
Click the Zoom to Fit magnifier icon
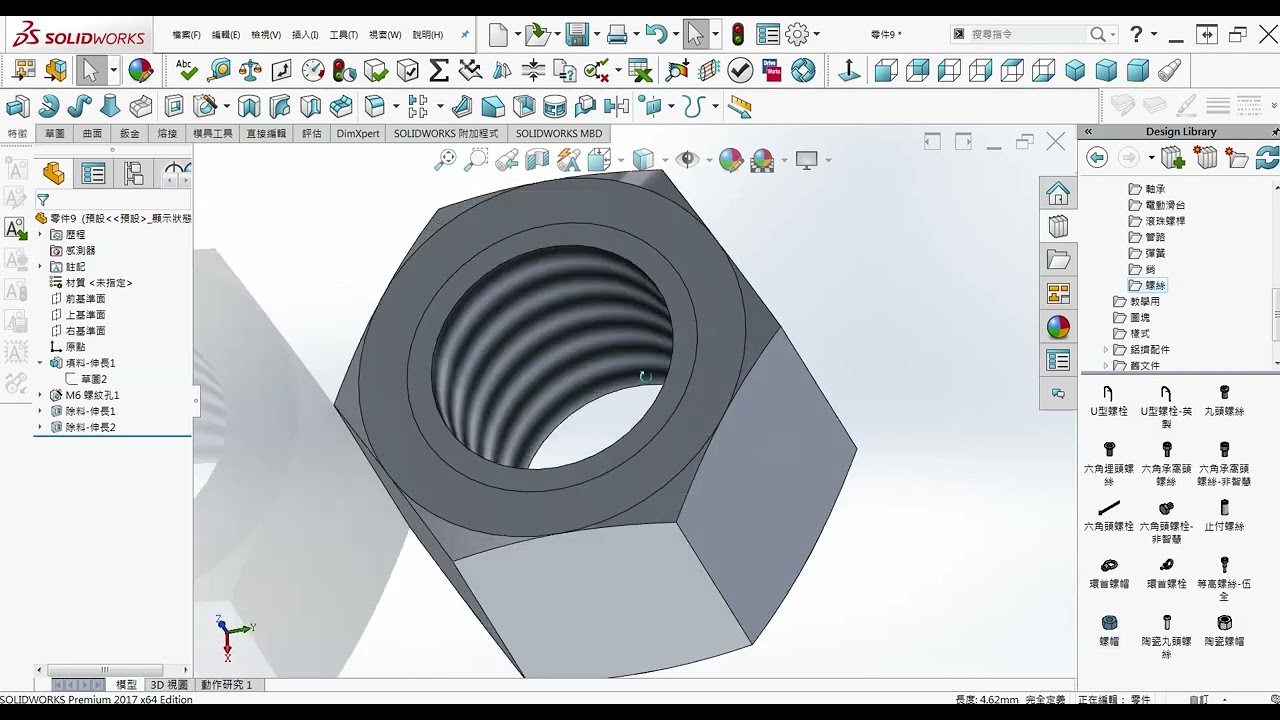click(445, 159)
